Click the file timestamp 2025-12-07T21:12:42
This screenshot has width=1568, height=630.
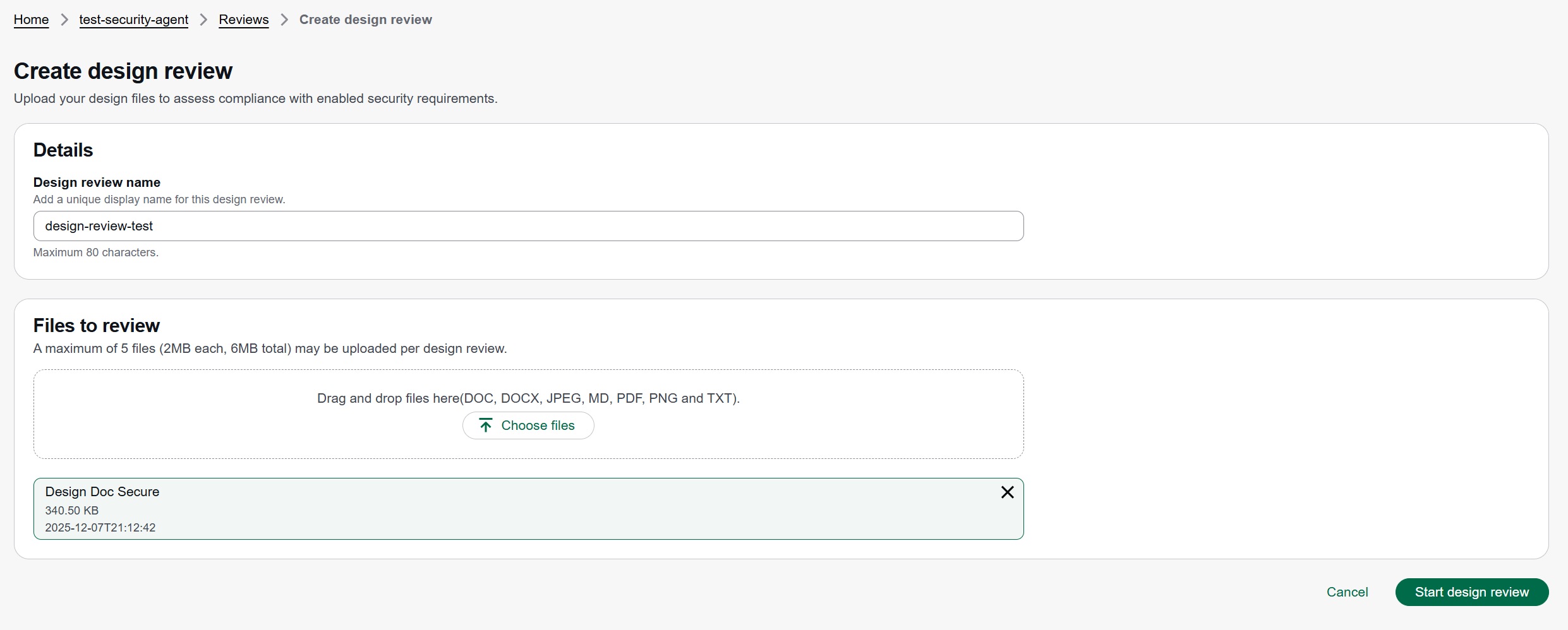[100, 528]
